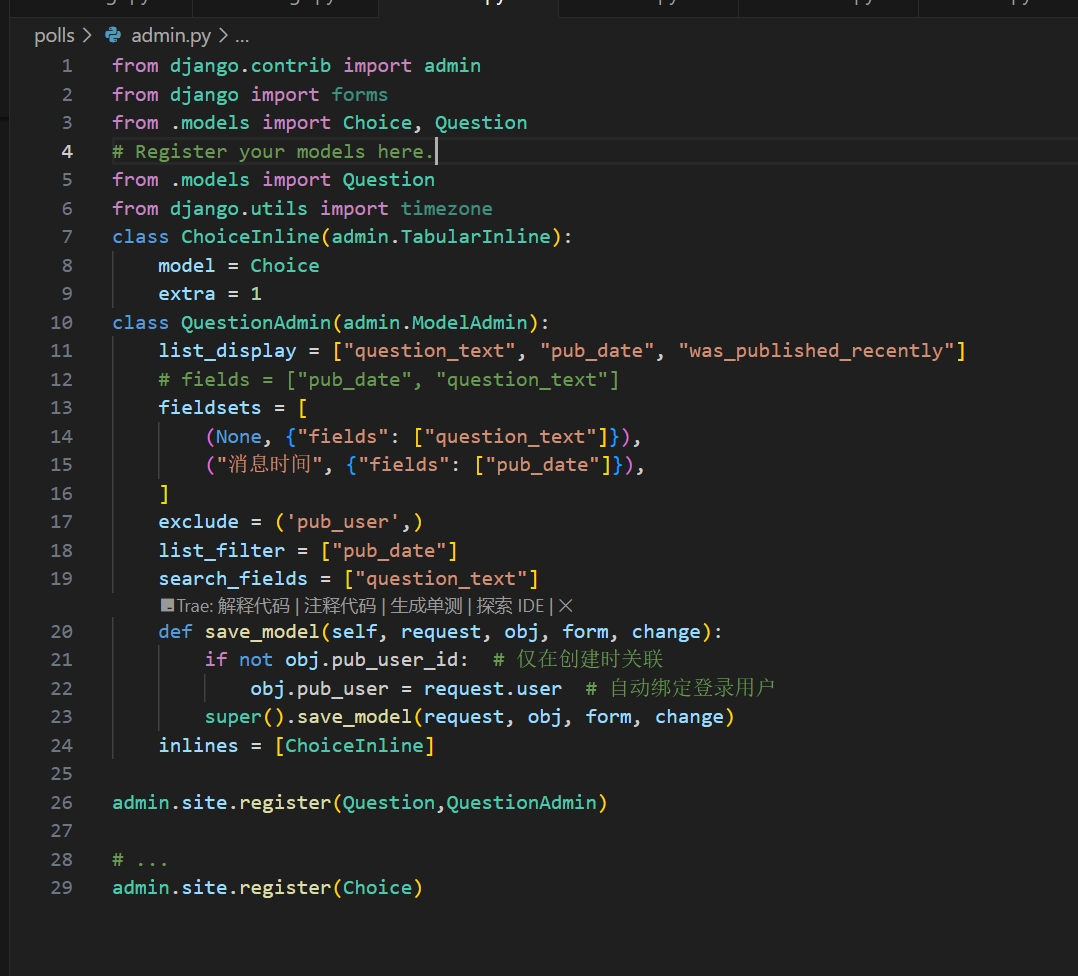Open the polls folder breadcrumb

tap(54, 35)
